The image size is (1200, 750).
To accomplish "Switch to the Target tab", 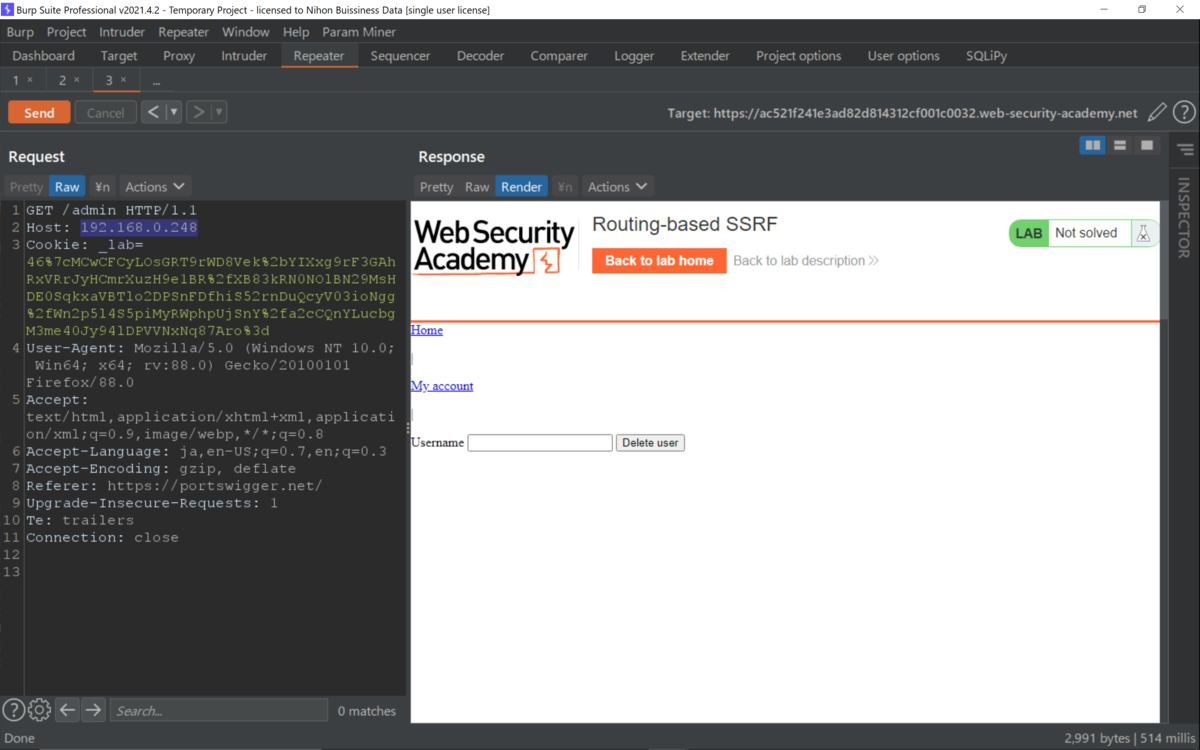I will coord(119,56).
